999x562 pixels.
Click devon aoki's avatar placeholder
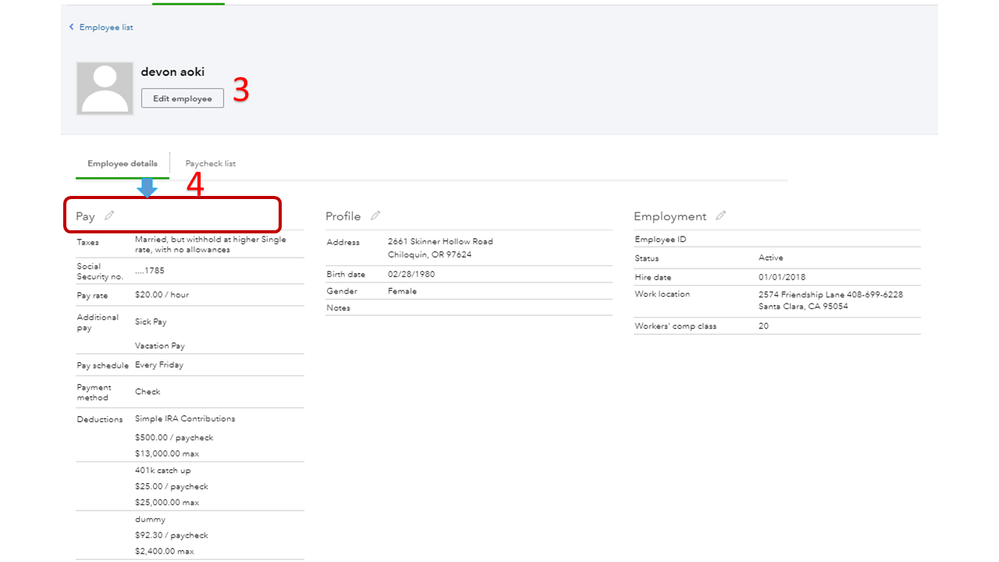[105, 88]
